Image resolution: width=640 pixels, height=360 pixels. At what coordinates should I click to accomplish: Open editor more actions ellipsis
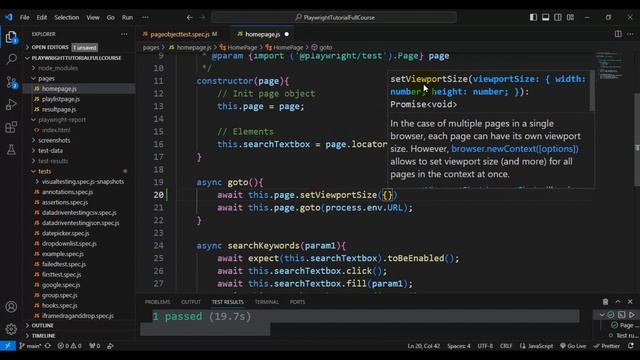pyautogui.click(x=631, y=34)
